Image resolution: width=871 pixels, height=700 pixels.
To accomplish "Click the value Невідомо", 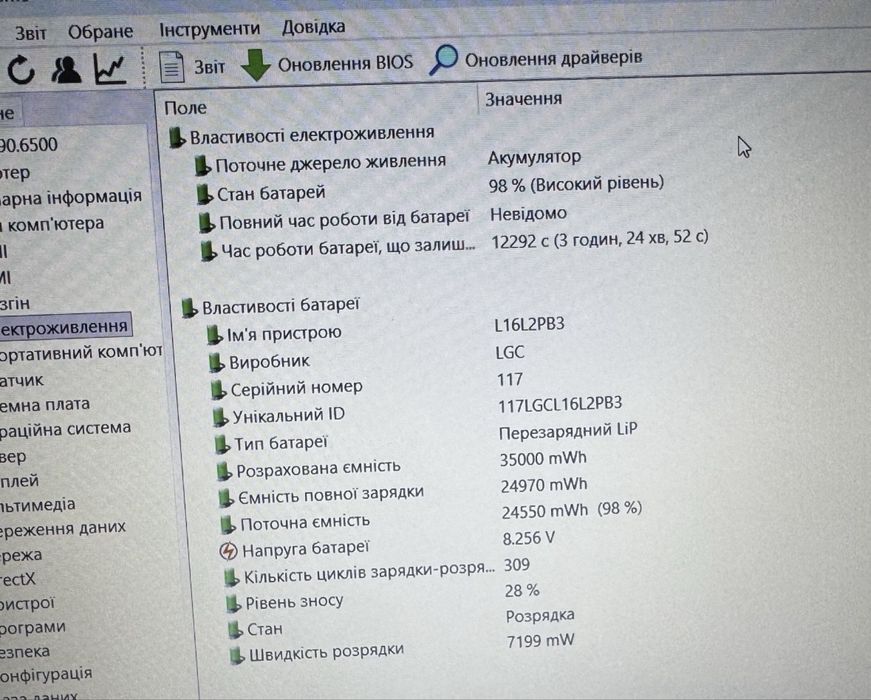I will coord(528,213).
